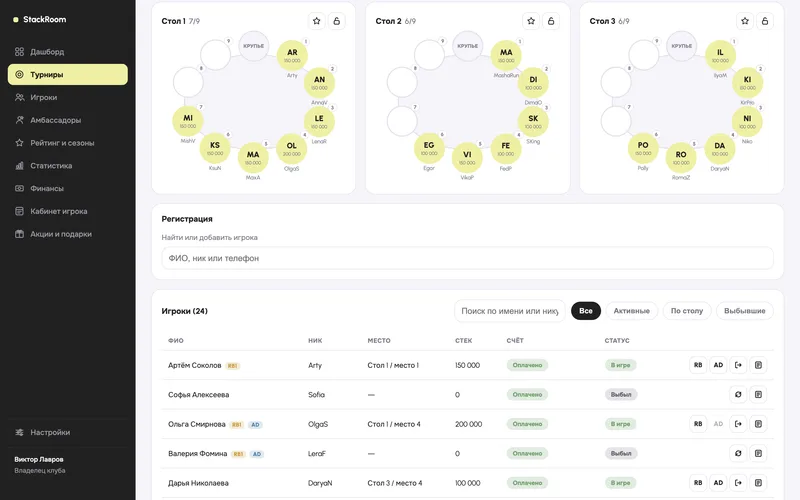The height and width of the screenshot is (500, 800).
Task: Select empty seat 9 at Стол 1
Action: [x=215, y=55]
